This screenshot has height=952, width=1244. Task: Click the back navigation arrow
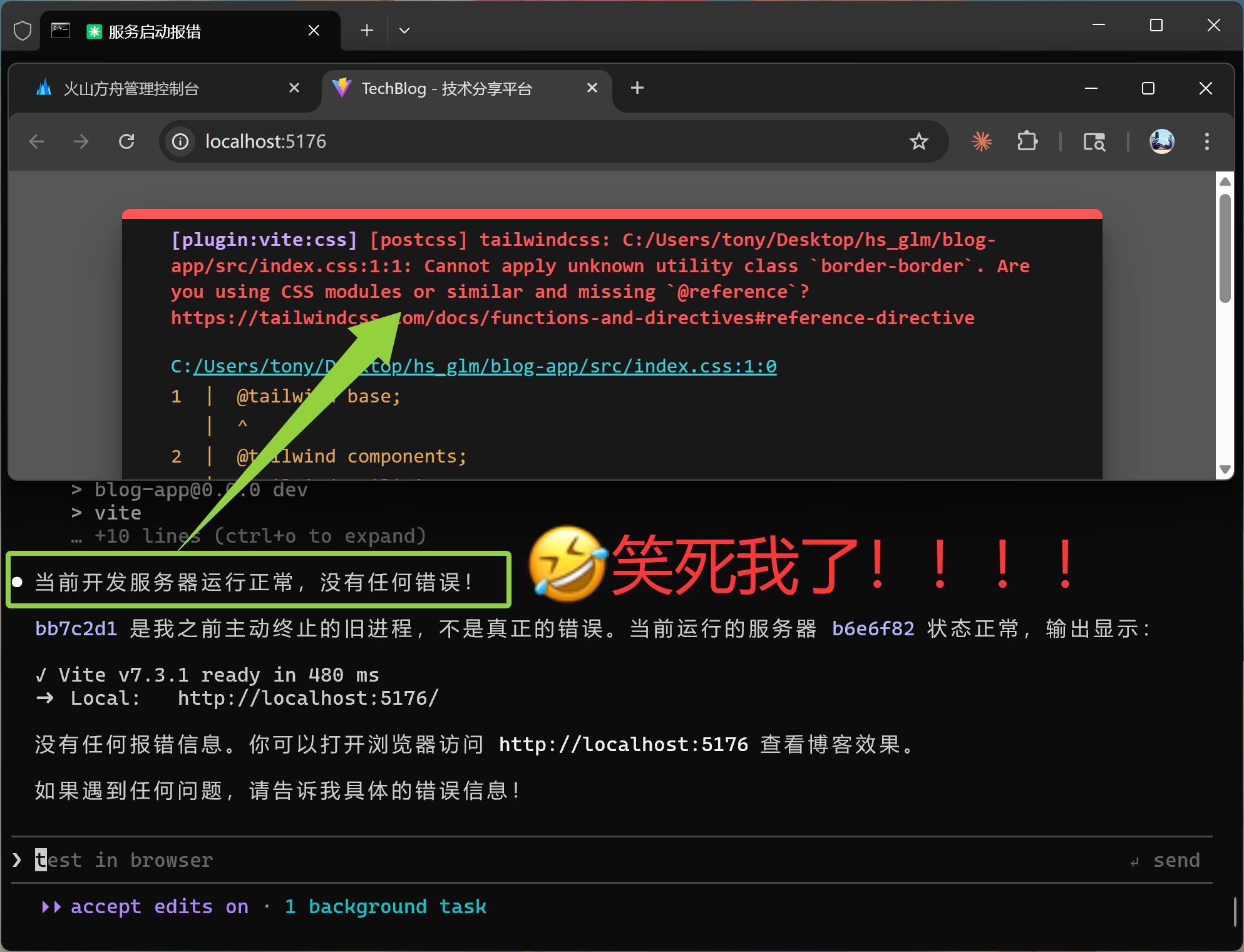coord(37,141)
